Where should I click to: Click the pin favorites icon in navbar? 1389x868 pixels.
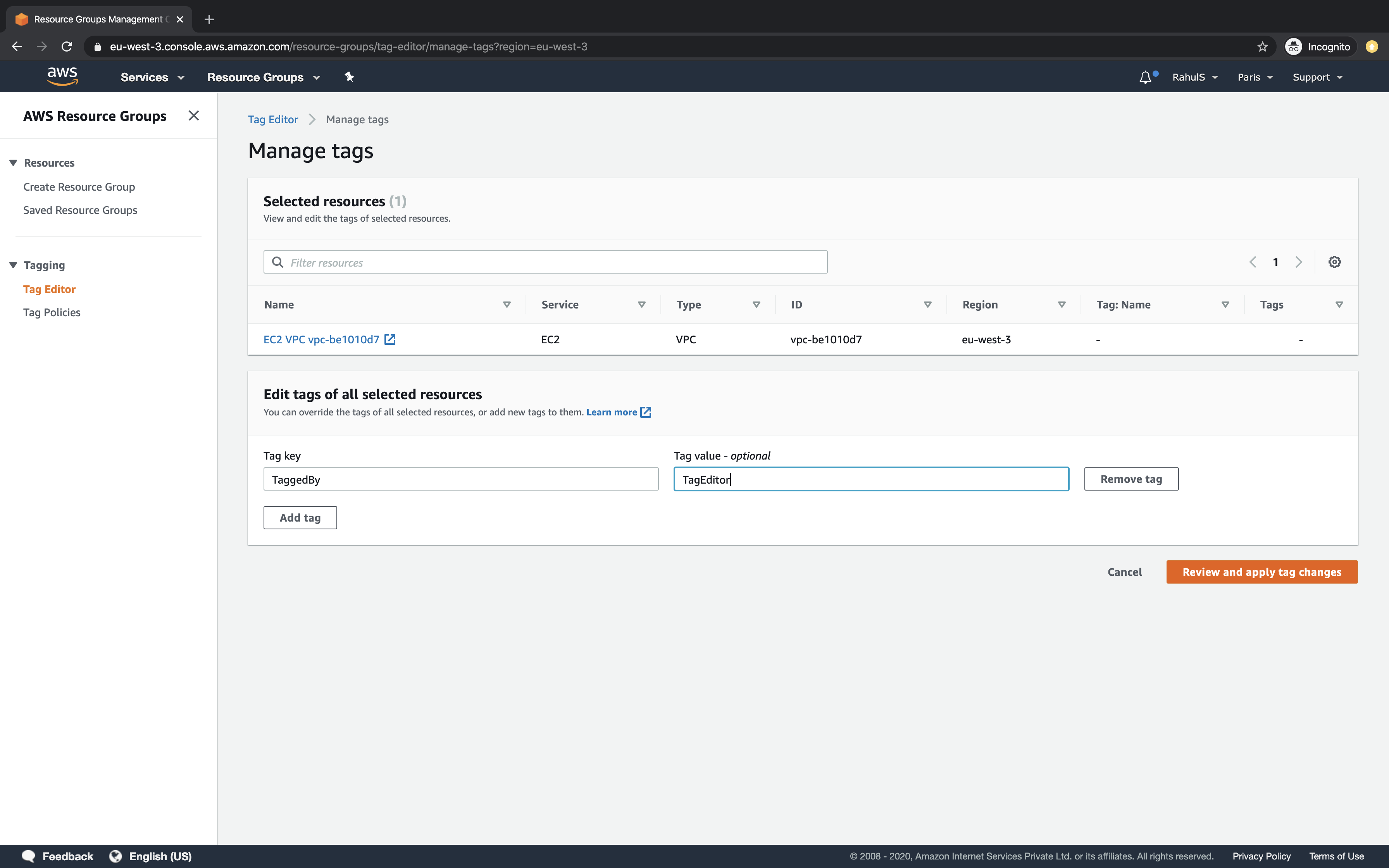coord(349,76)
